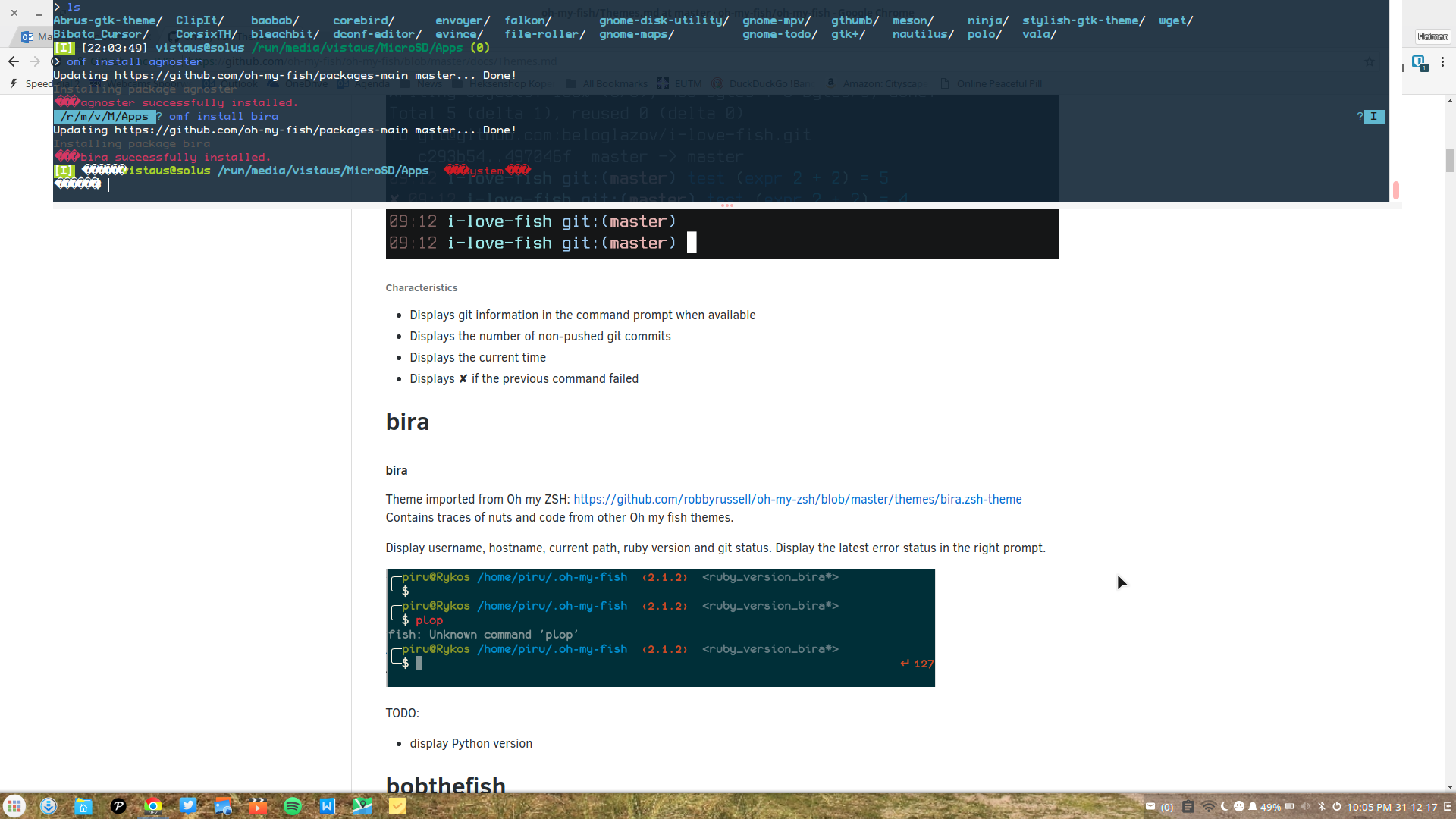Click the Chrome Dev taskbar icon
Image resolution: width=1456 pixels, height=819 pixels.
pos(153,806)
